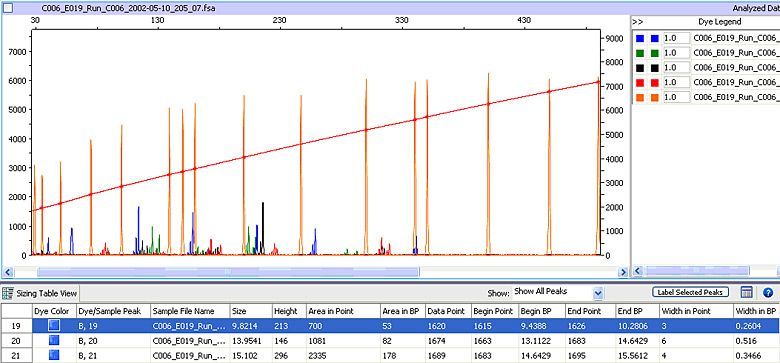Sort by the Dye Color column header
Image resolution: width=780 pixels, height=363 pixels.
point(54,311)
